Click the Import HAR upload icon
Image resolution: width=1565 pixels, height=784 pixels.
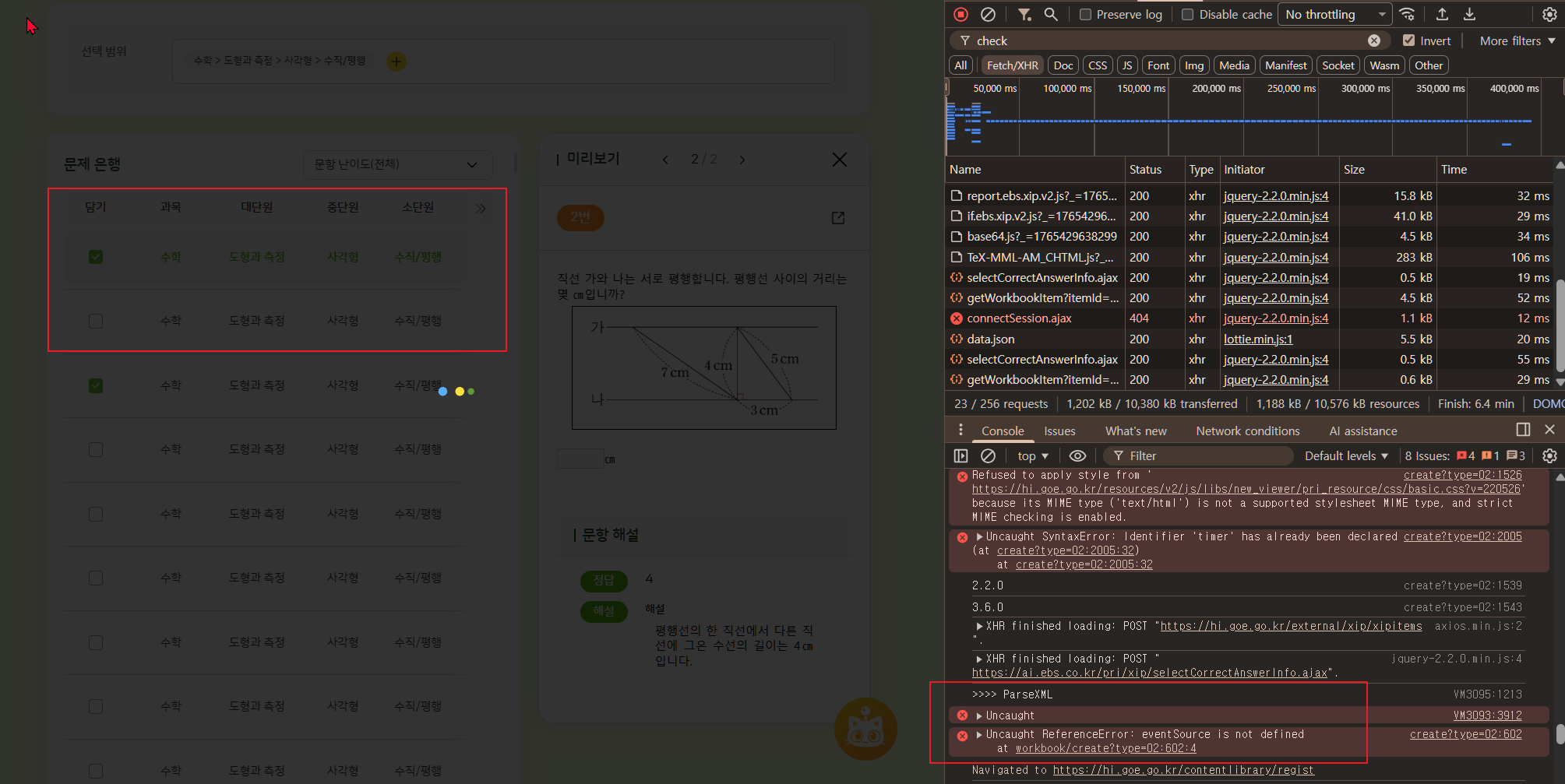tap(1442, 14)
